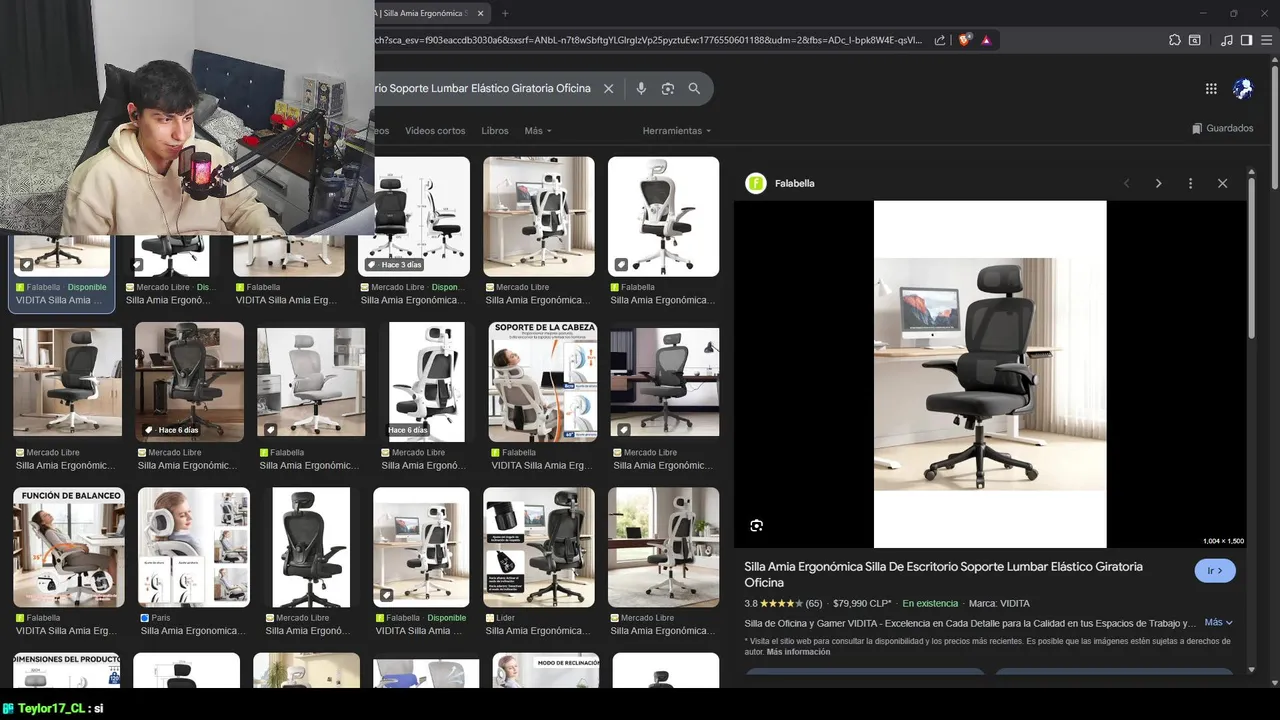Open the Brave Rewards triangle icon
The height and width of the screenshot is (720, 1280).
pyautogui.click(x=986, y=40)
